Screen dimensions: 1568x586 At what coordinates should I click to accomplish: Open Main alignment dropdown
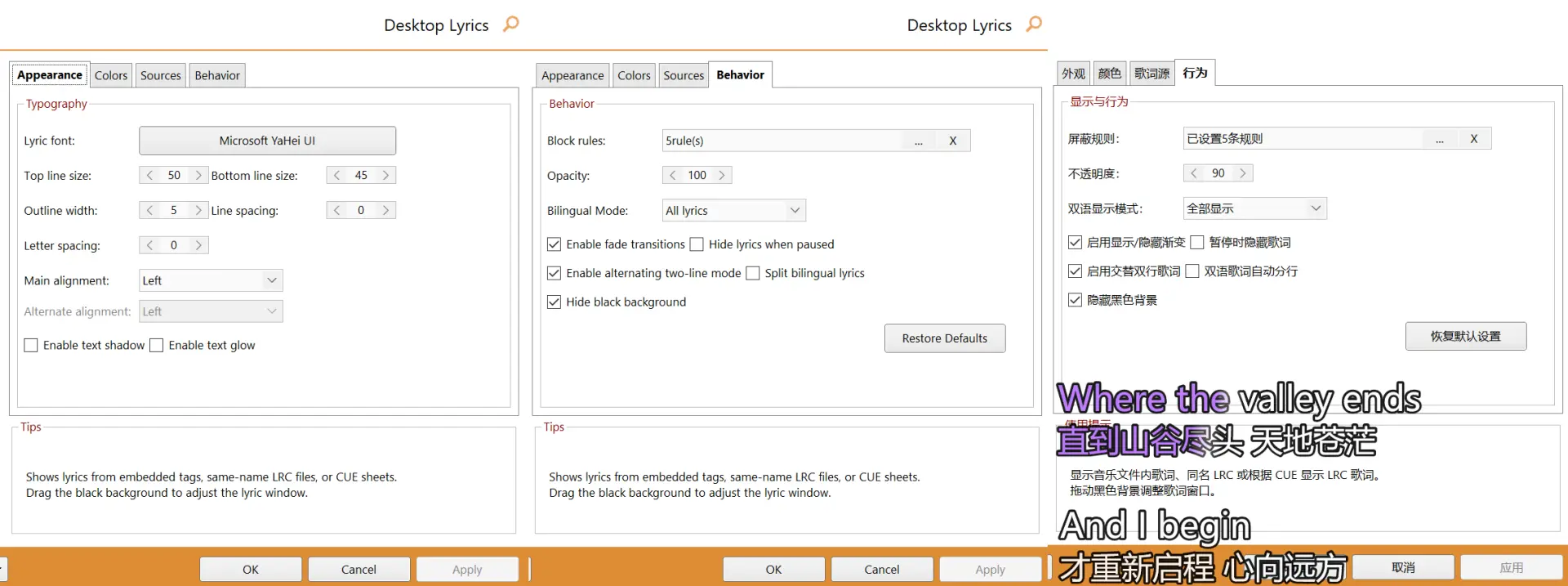(x=211, y=280)
